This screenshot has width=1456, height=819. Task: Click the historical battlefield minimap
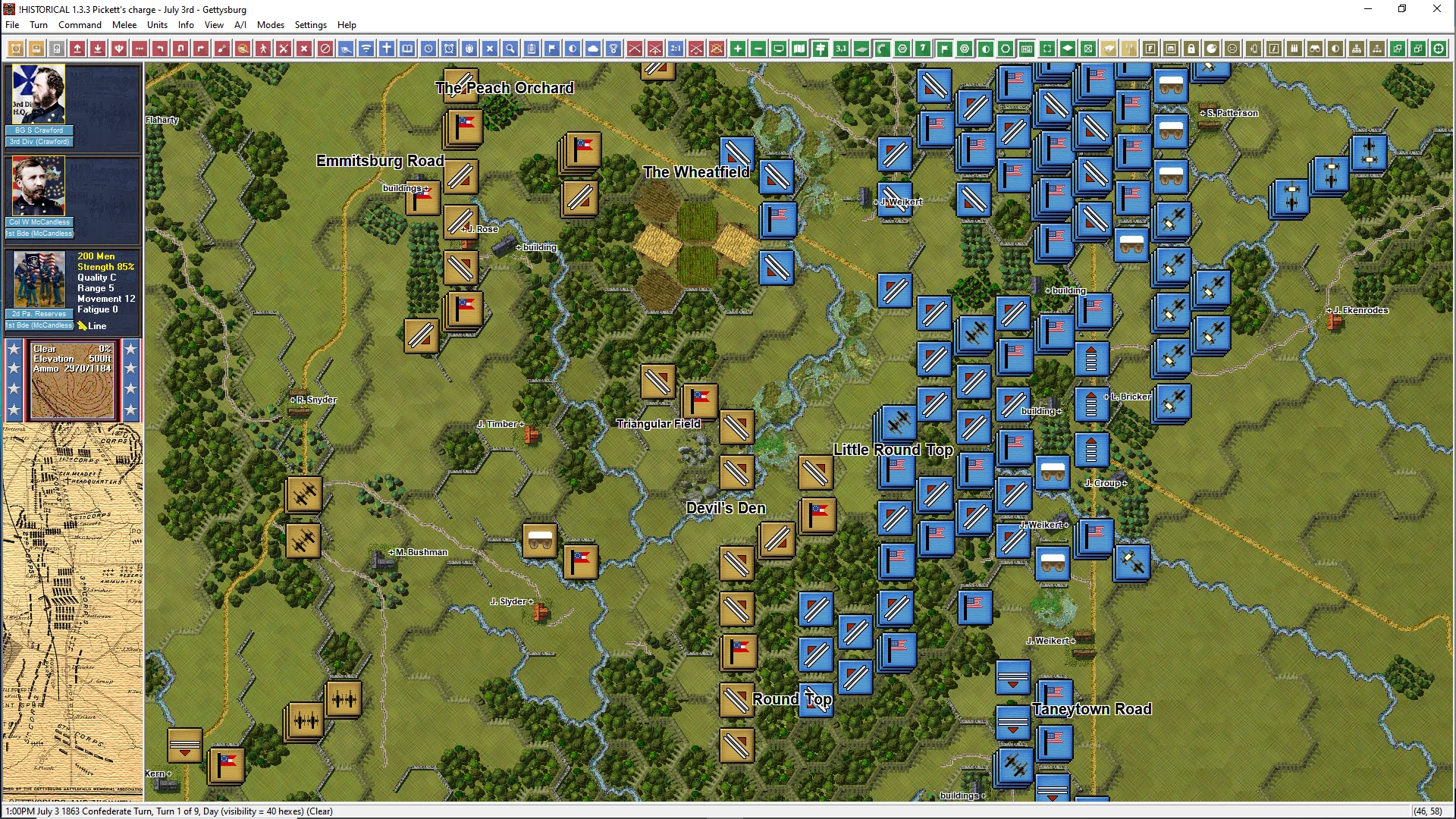(x=73, y=610)
